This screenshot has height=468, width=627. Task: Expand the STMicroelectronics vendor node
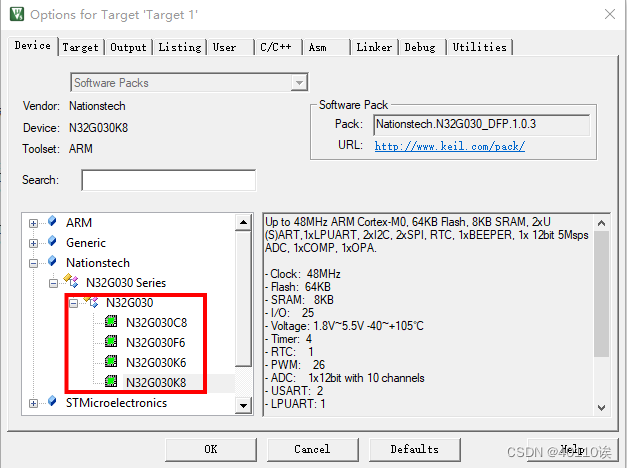pos(34,404)
